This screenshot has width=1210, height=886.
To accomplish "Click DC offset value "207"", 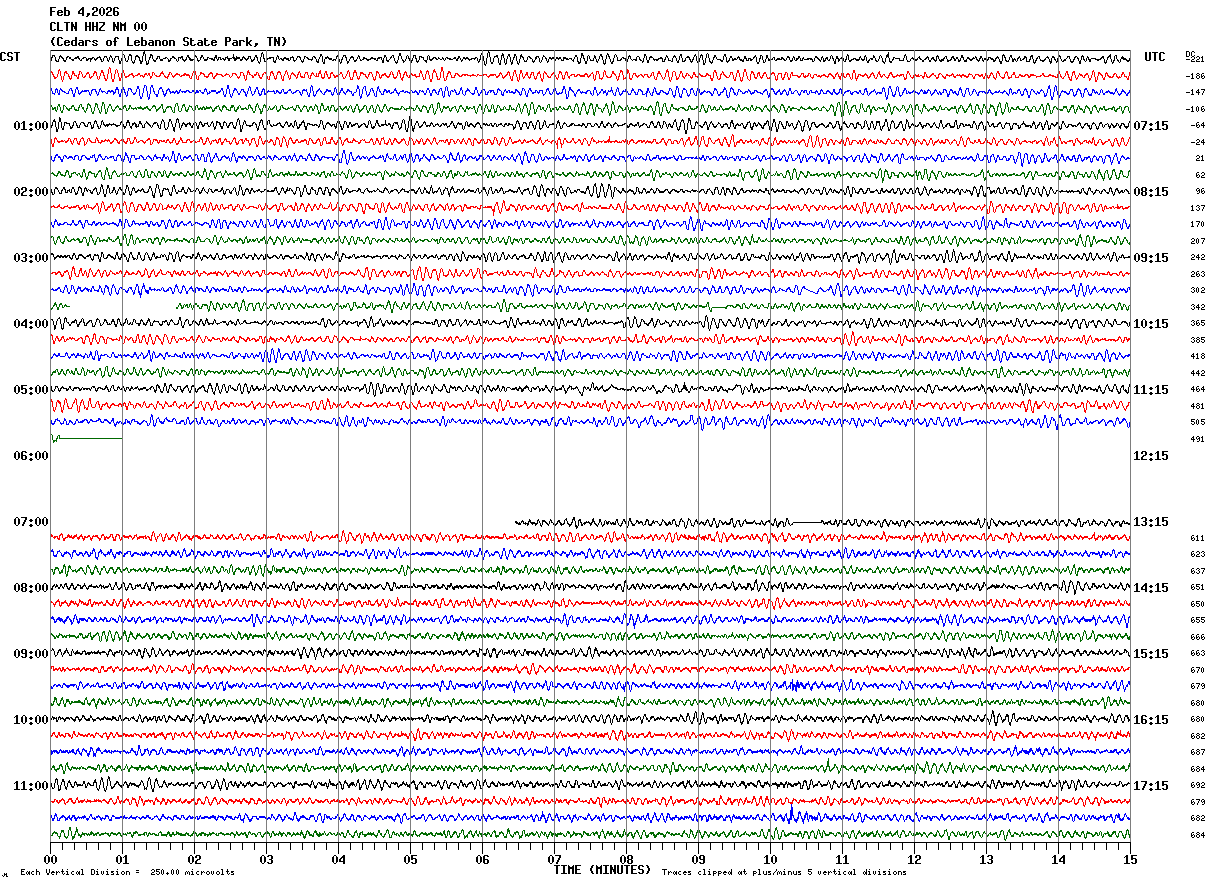I will point(1198,241).
